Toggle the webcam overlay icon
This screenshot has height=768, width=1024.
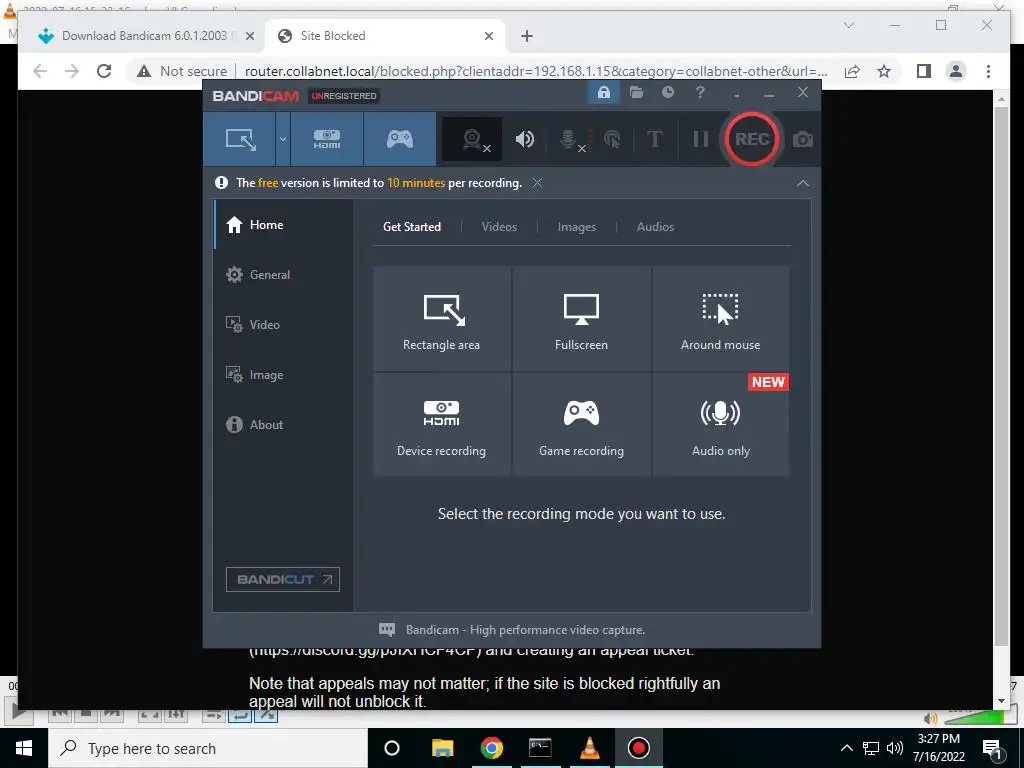coord(473,139)
